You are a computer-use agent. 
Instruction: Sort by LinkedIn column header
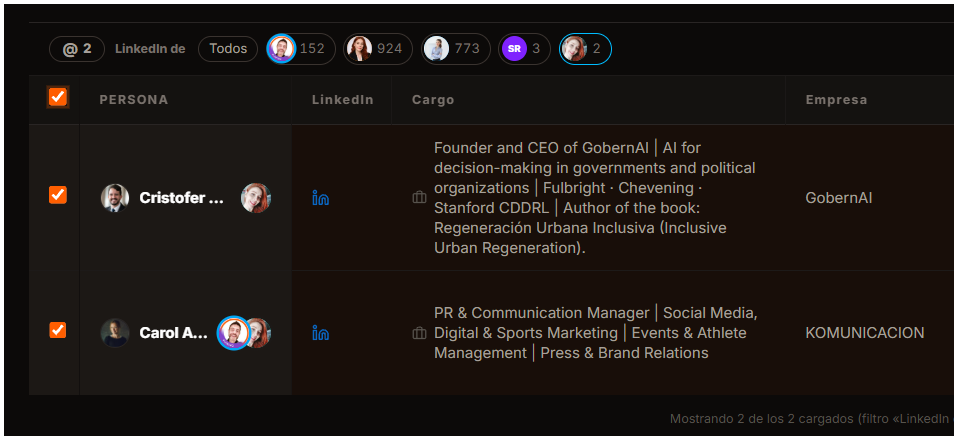pyautogui.click(x=343, y=100)
